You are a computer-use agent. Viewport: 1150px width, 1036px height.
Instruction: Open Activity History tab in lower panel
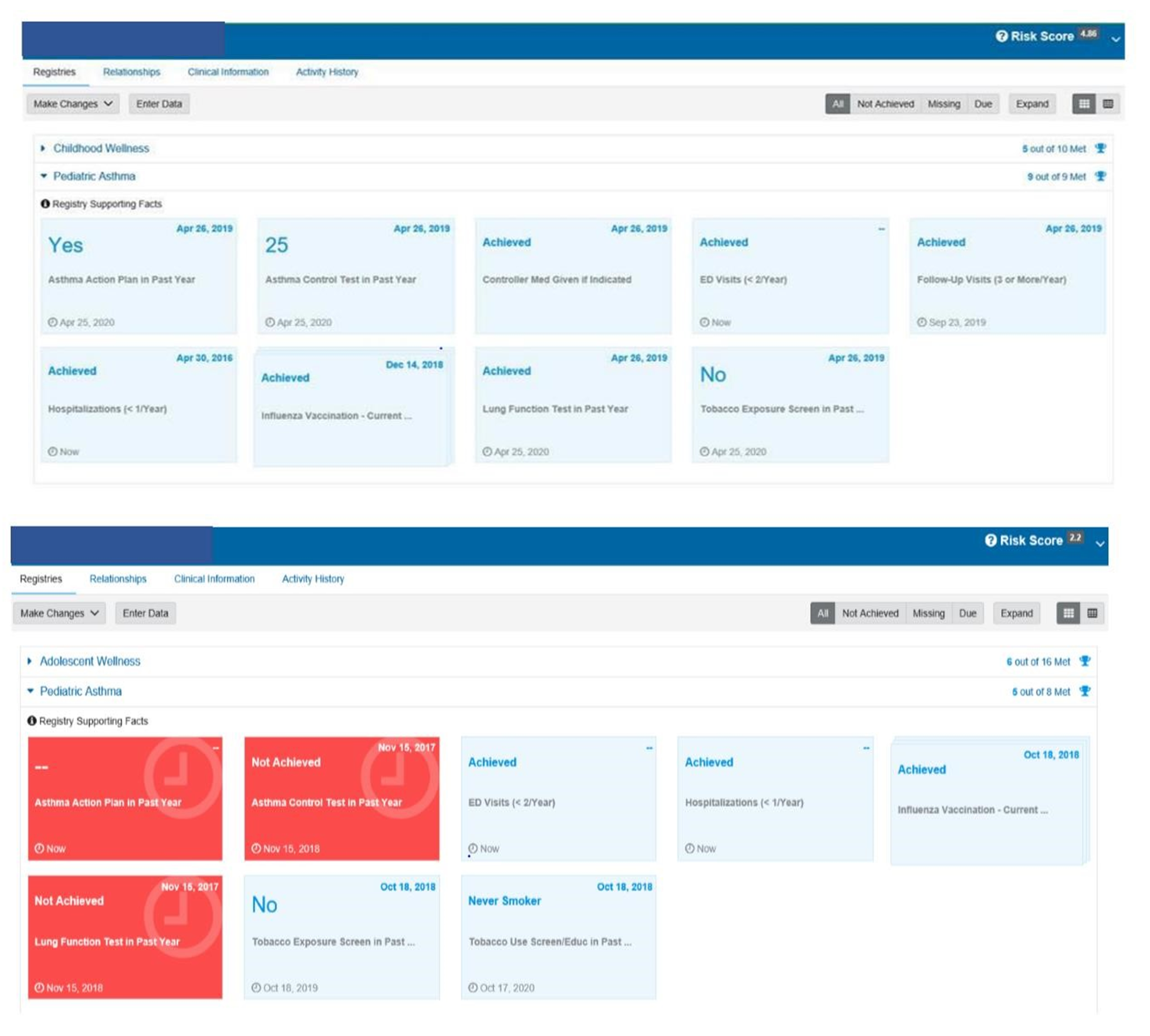click(313, 578)
